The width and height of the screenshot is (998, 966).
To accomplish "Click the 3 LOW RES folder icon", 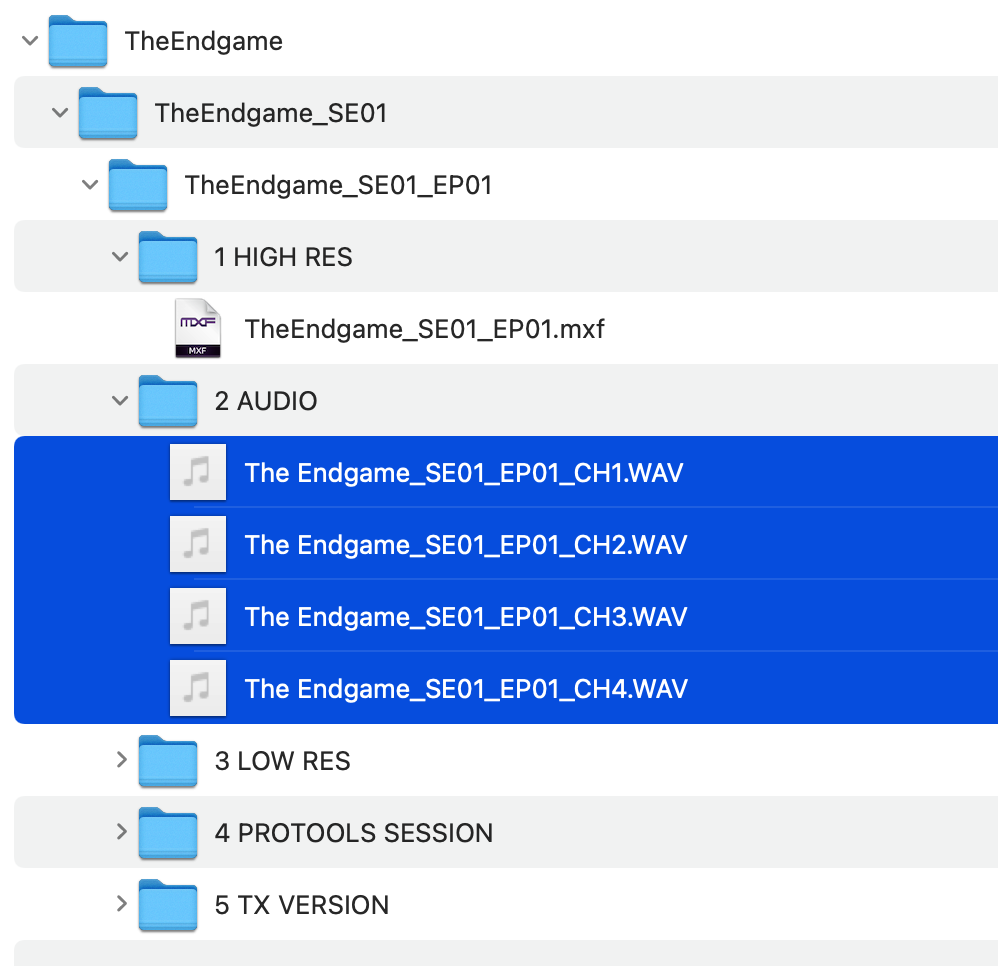I will tap(167, 761).
